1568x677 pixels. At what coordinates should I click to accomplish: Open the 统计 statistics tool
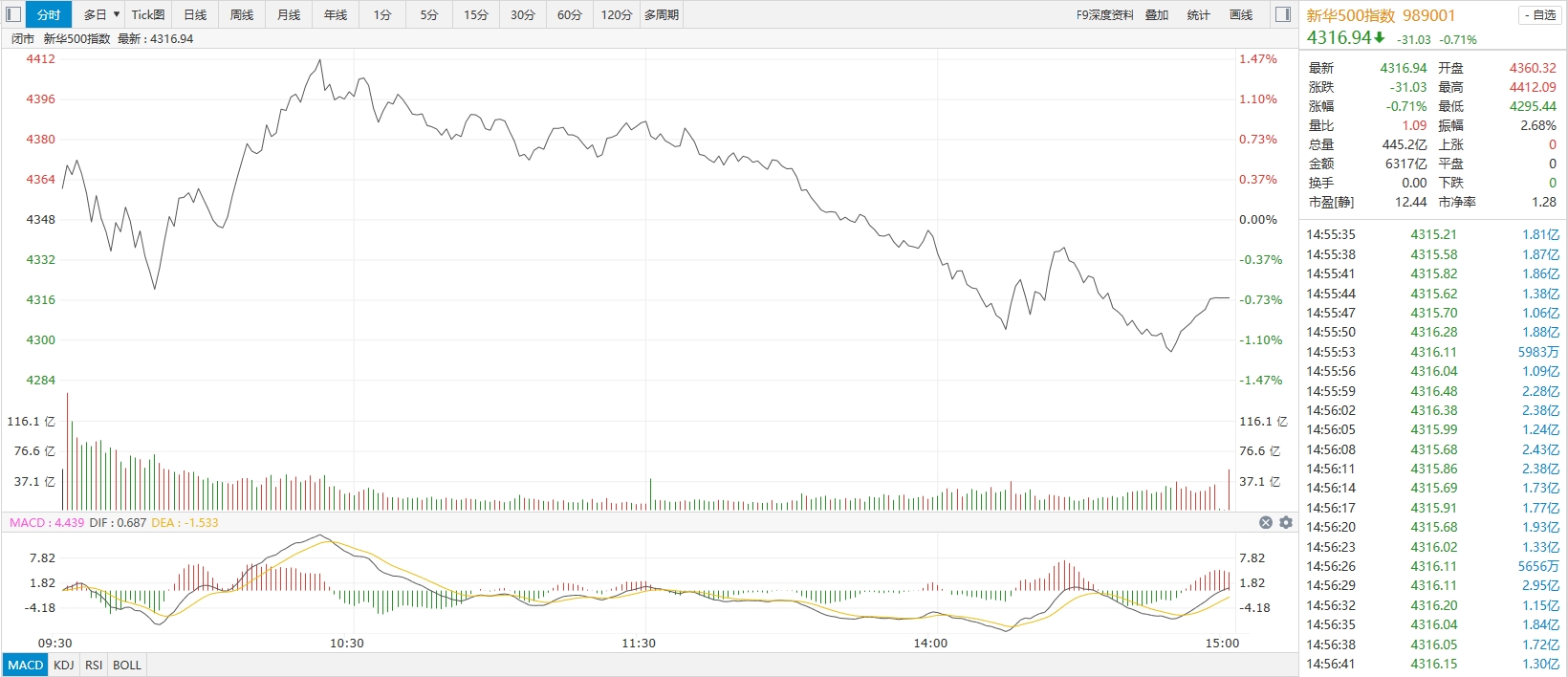pyautogui.click(x=1198, y=14)
